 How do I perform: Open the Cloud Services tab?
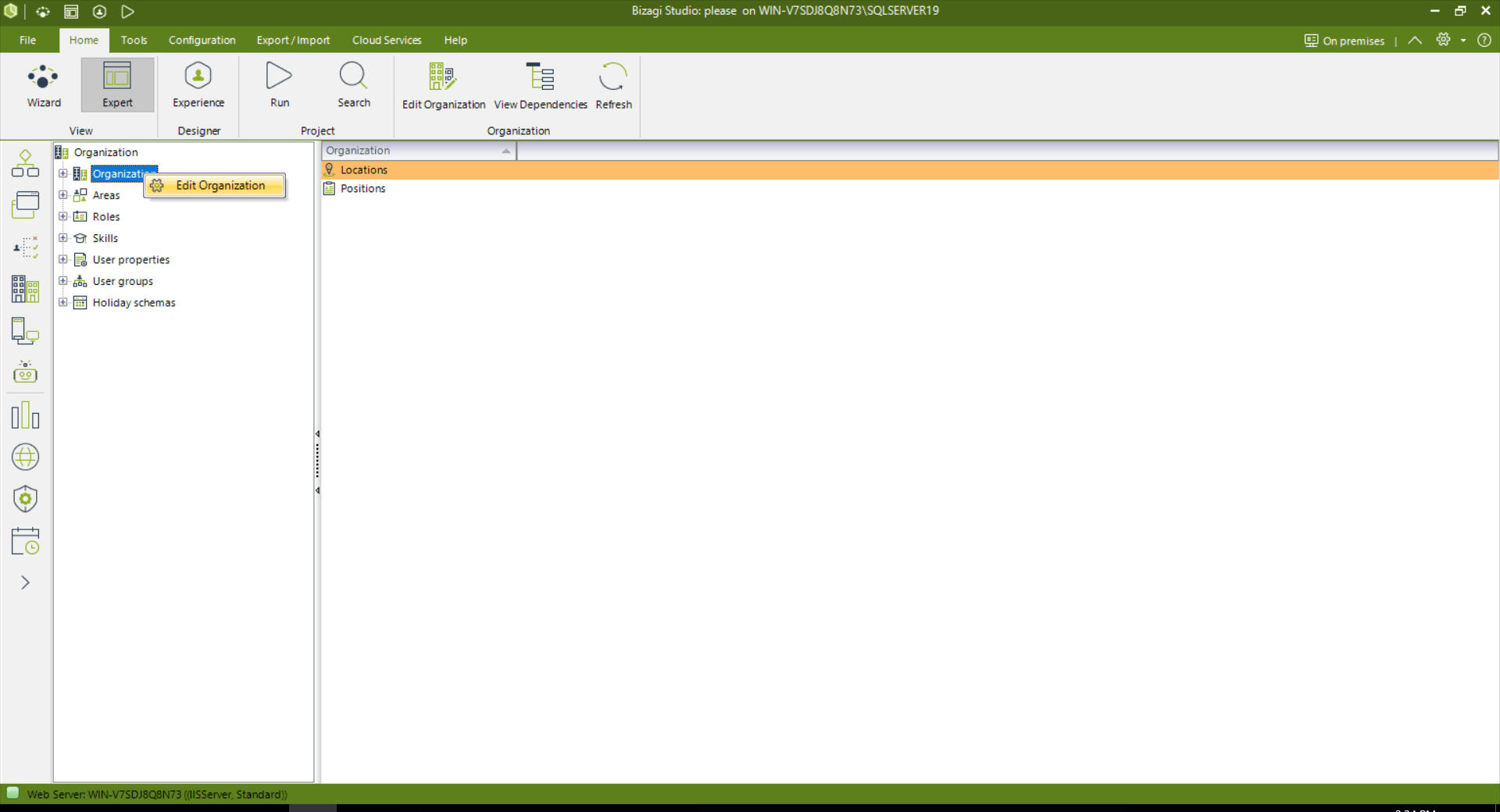(x=387, y=40)
